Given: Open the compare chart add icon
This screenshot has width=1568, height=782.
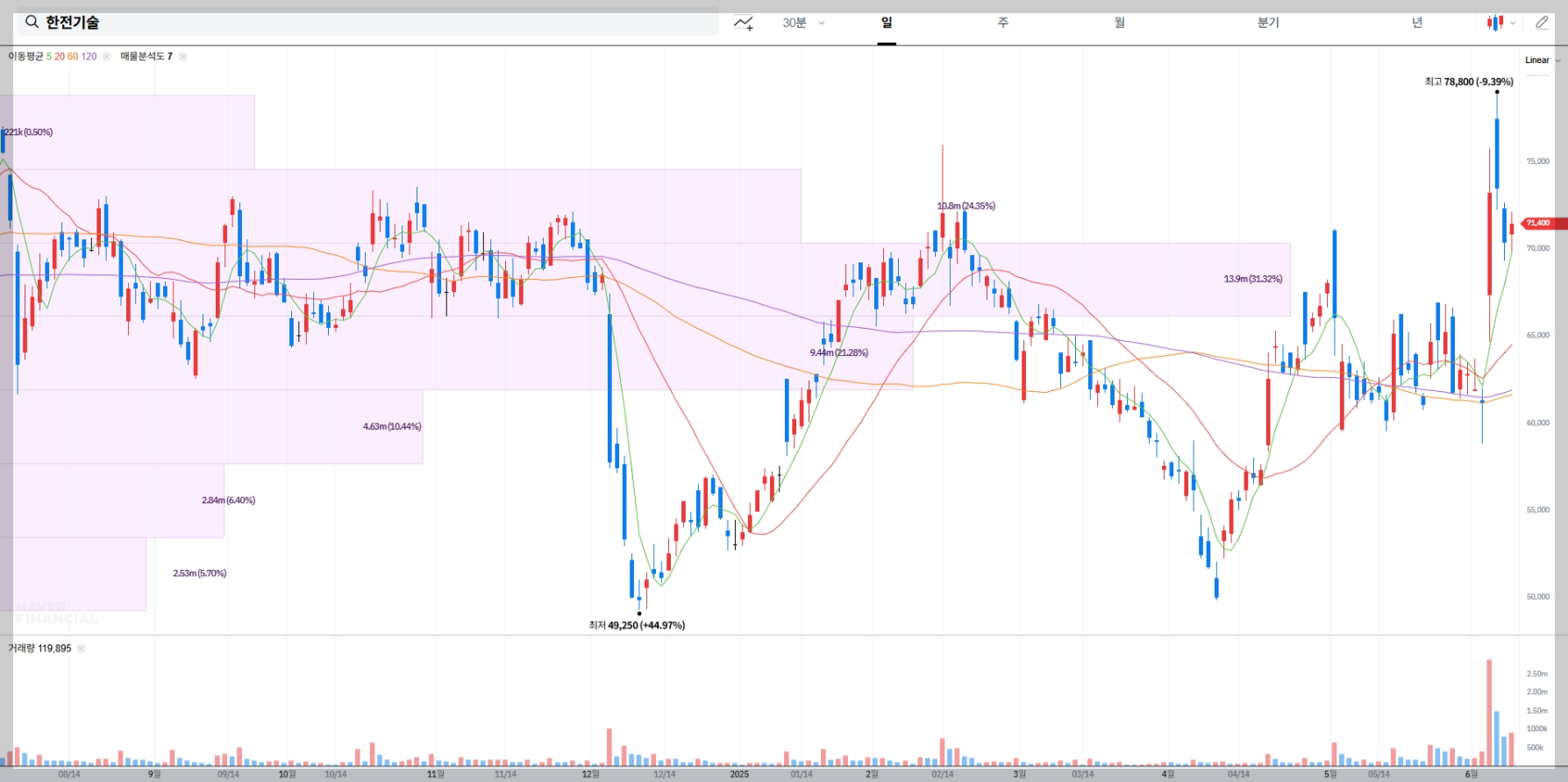Looking at the screenshot, I should [744, 23].
